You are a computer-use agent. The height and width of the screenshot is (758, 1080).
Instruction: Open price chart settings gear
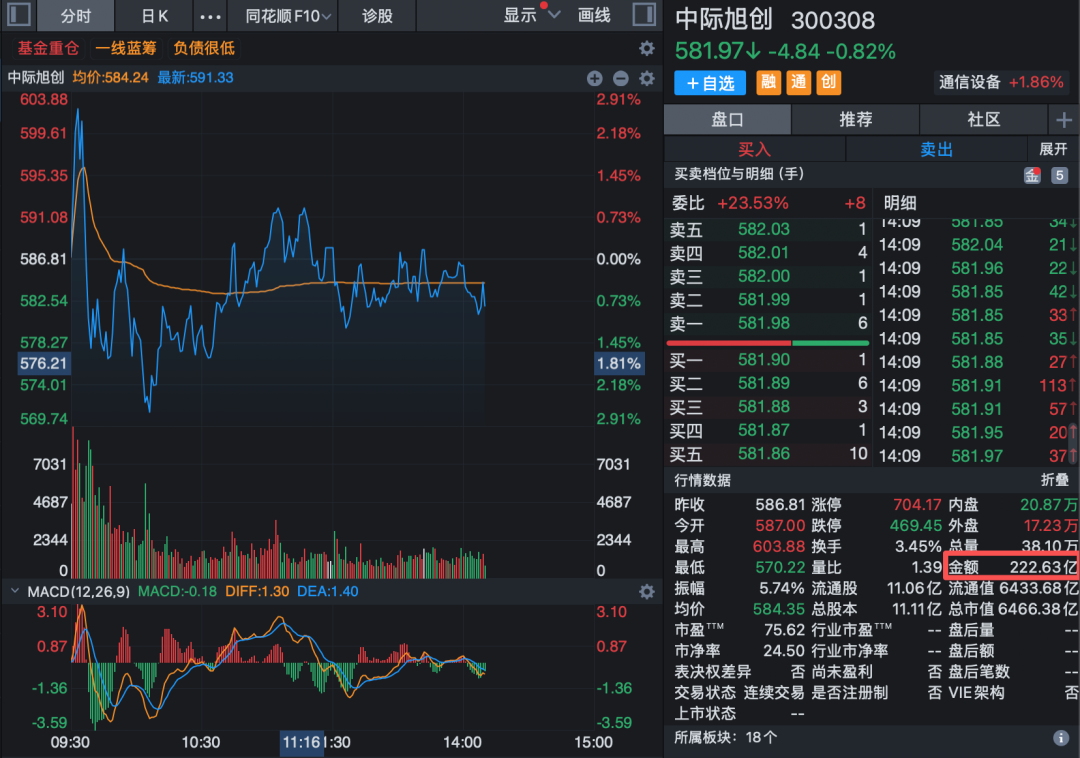(x=646, y=78)
